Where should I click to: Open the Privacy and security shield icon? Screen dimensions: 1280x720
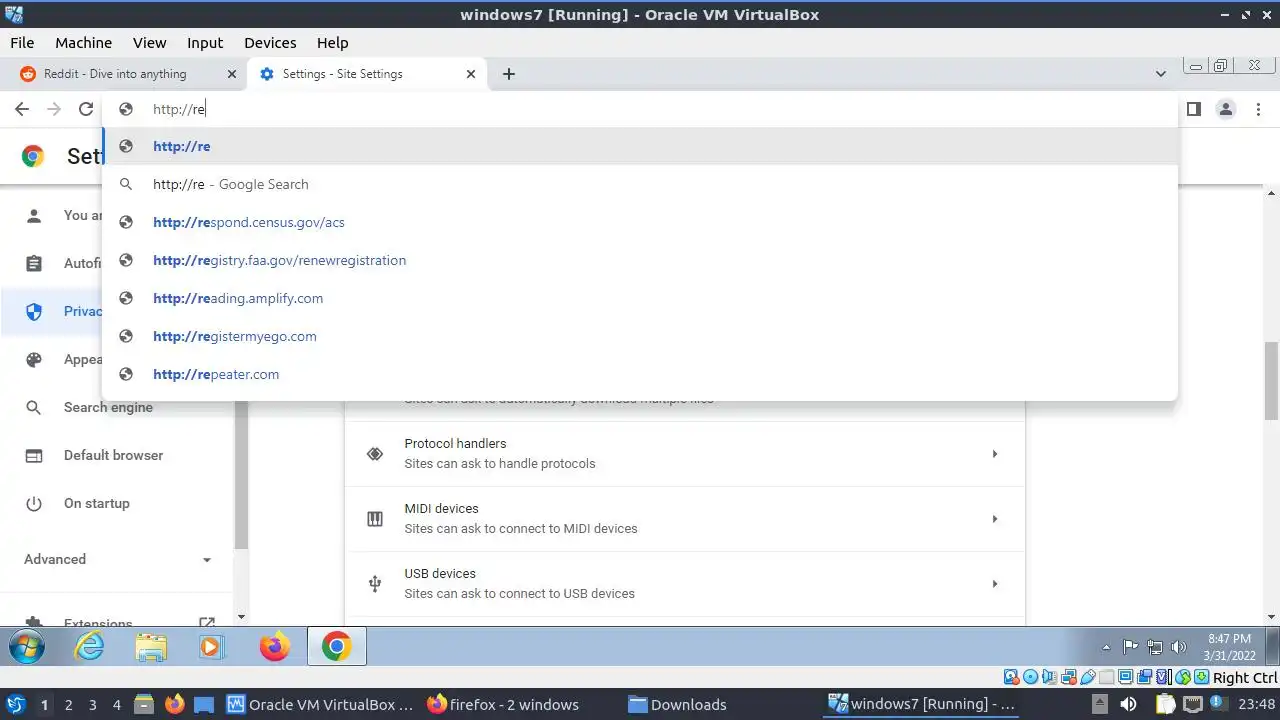coord(34,312)
